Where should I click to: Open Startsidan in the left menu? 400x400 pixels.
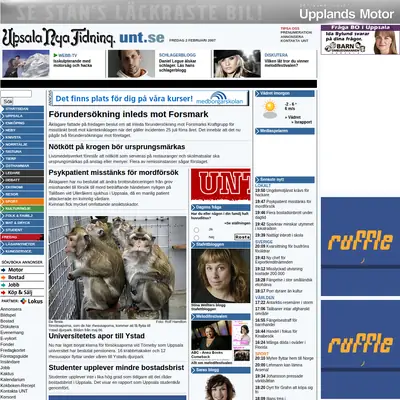tap(22, 109)
